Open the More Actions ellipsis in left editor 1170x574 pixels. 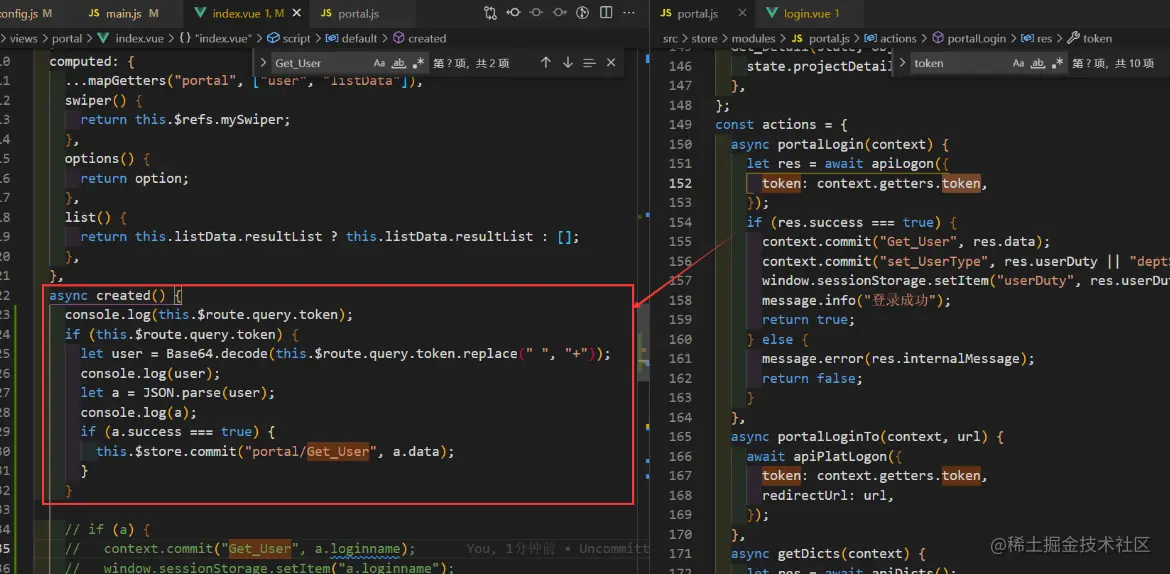coord(629,13)
